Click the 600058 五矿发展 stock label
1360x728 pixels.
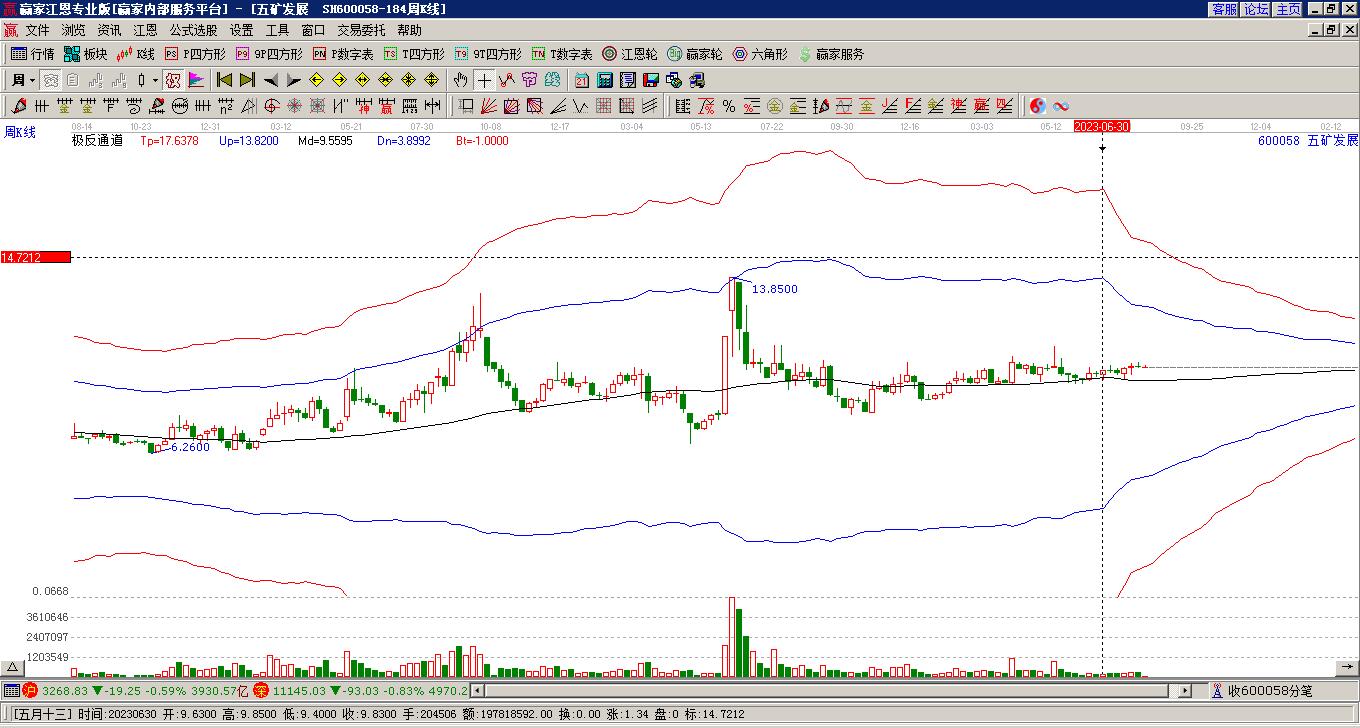tap(1308, 141)
